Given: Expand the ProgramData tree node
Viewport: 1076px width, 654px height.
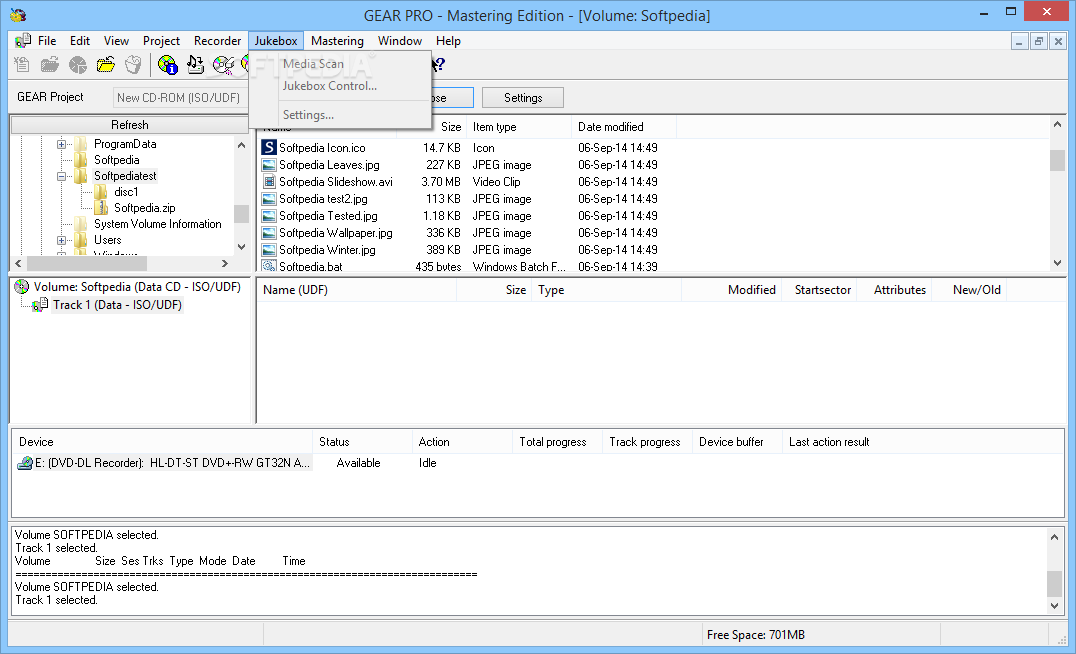Looking at the screenshot, I should coord(61,144).
